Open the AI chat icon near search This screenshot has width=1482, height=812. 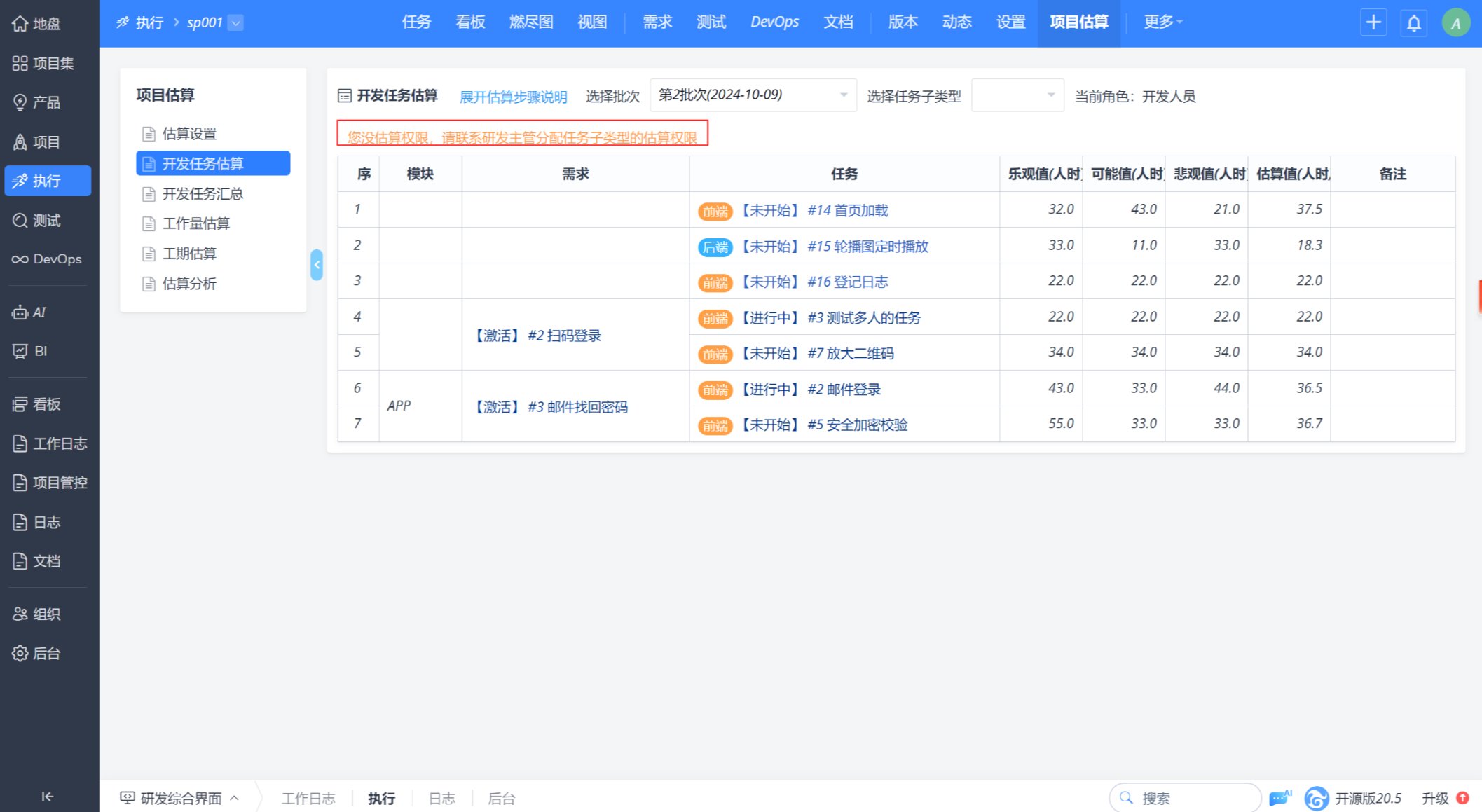1279,798
